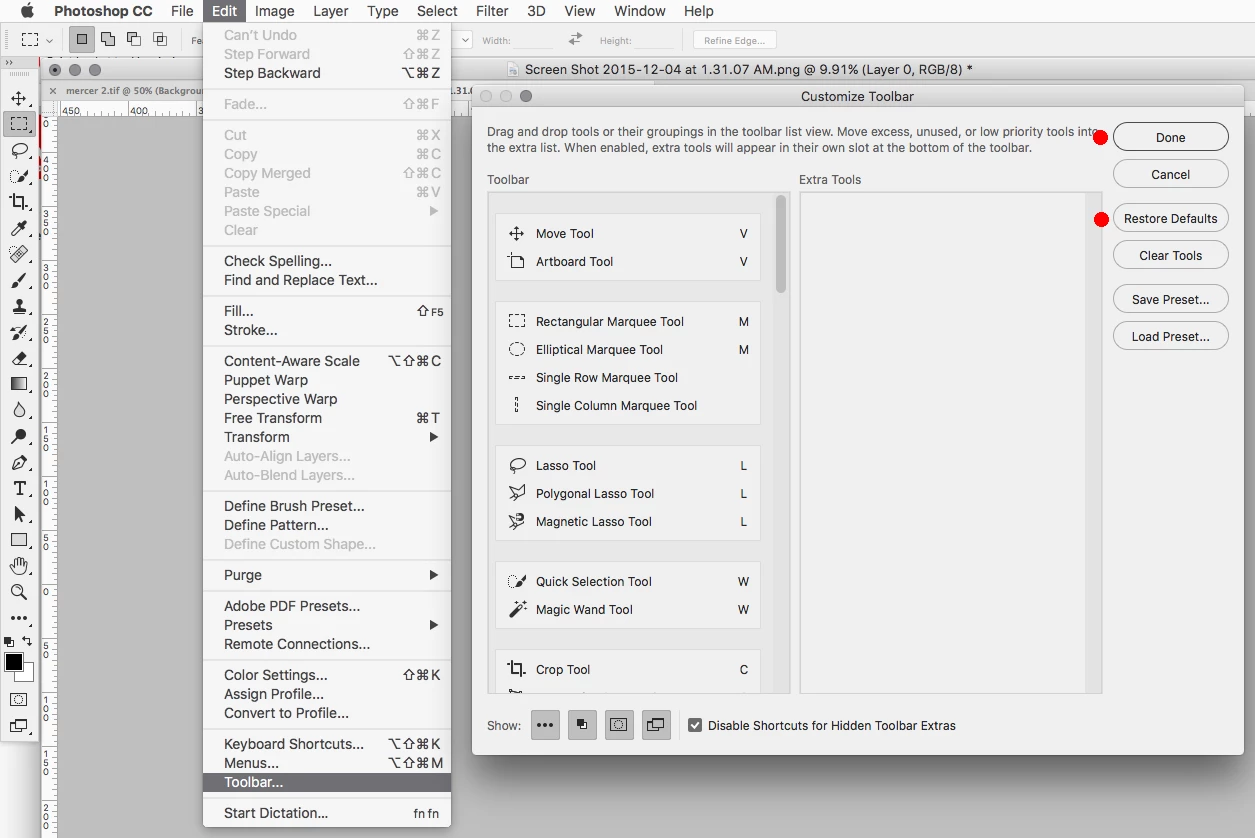Click the Done button
Screen dimensions: 1255x838
point(1170,137)
